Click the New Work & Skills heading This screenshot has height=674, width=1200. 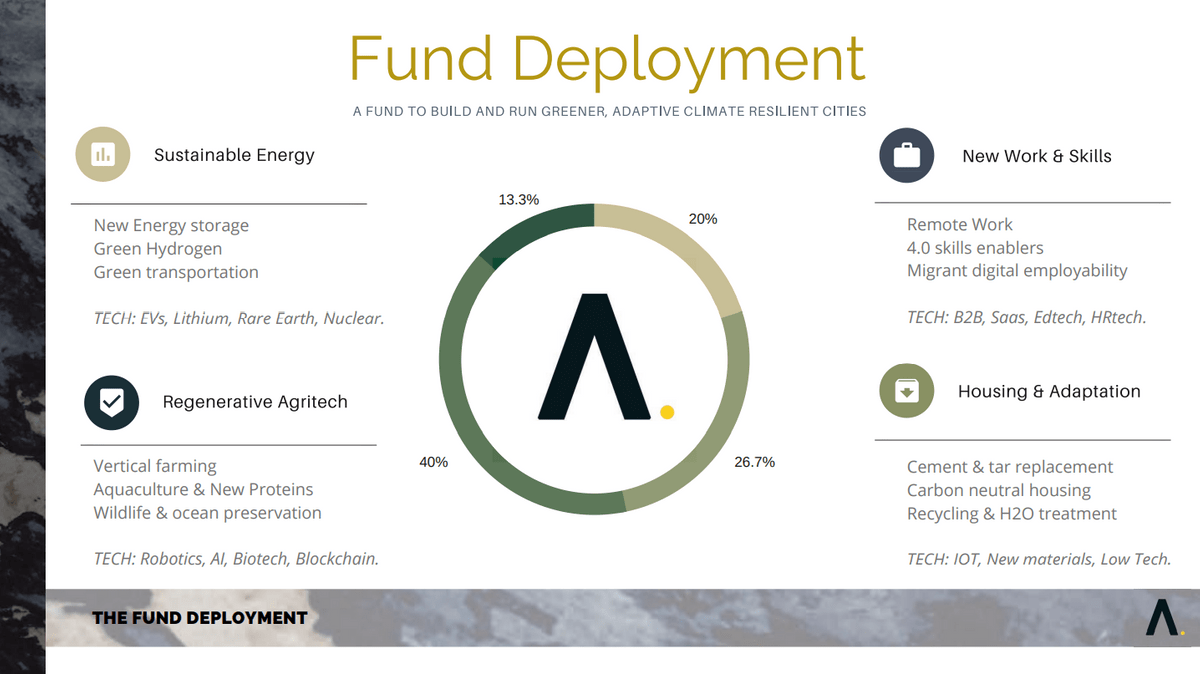pos(1037,156)
